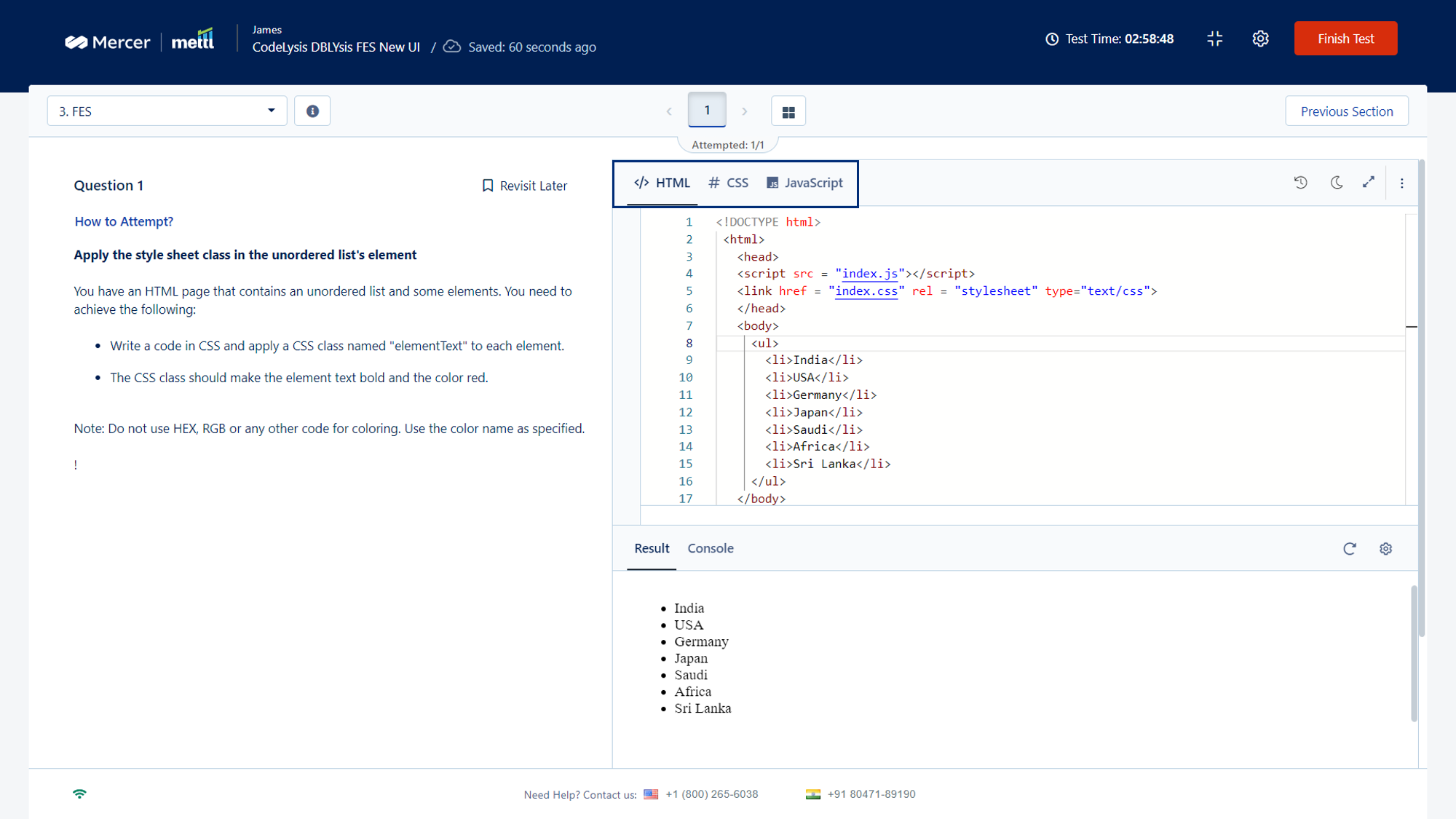Viewport: 1456px width, 819px height.
Task: Click the India flag icon
Action: tap(813, 794)
